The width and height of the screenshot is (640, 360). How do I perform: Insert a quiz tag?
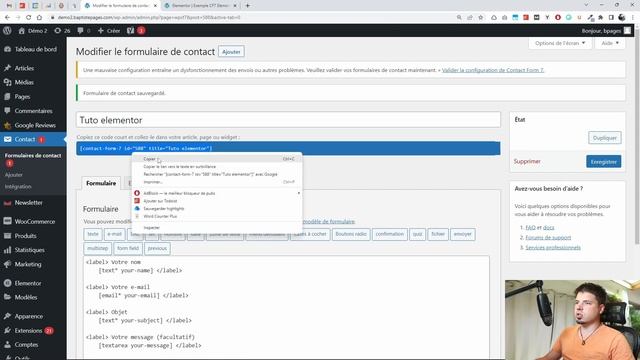[417, 234]
